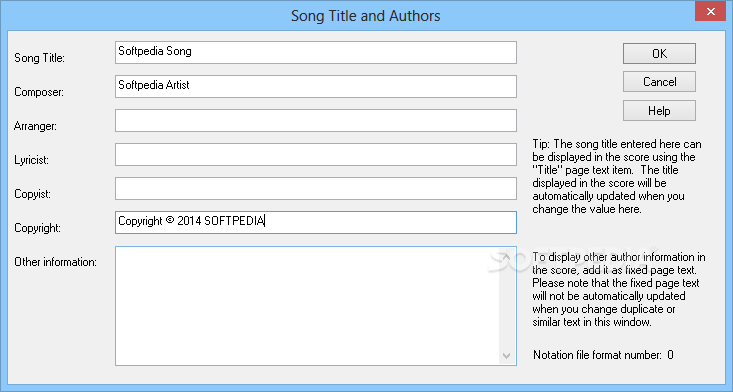Close the Song Title and Authors window
The height and width of the screenshot is (392, 733).
710,11
